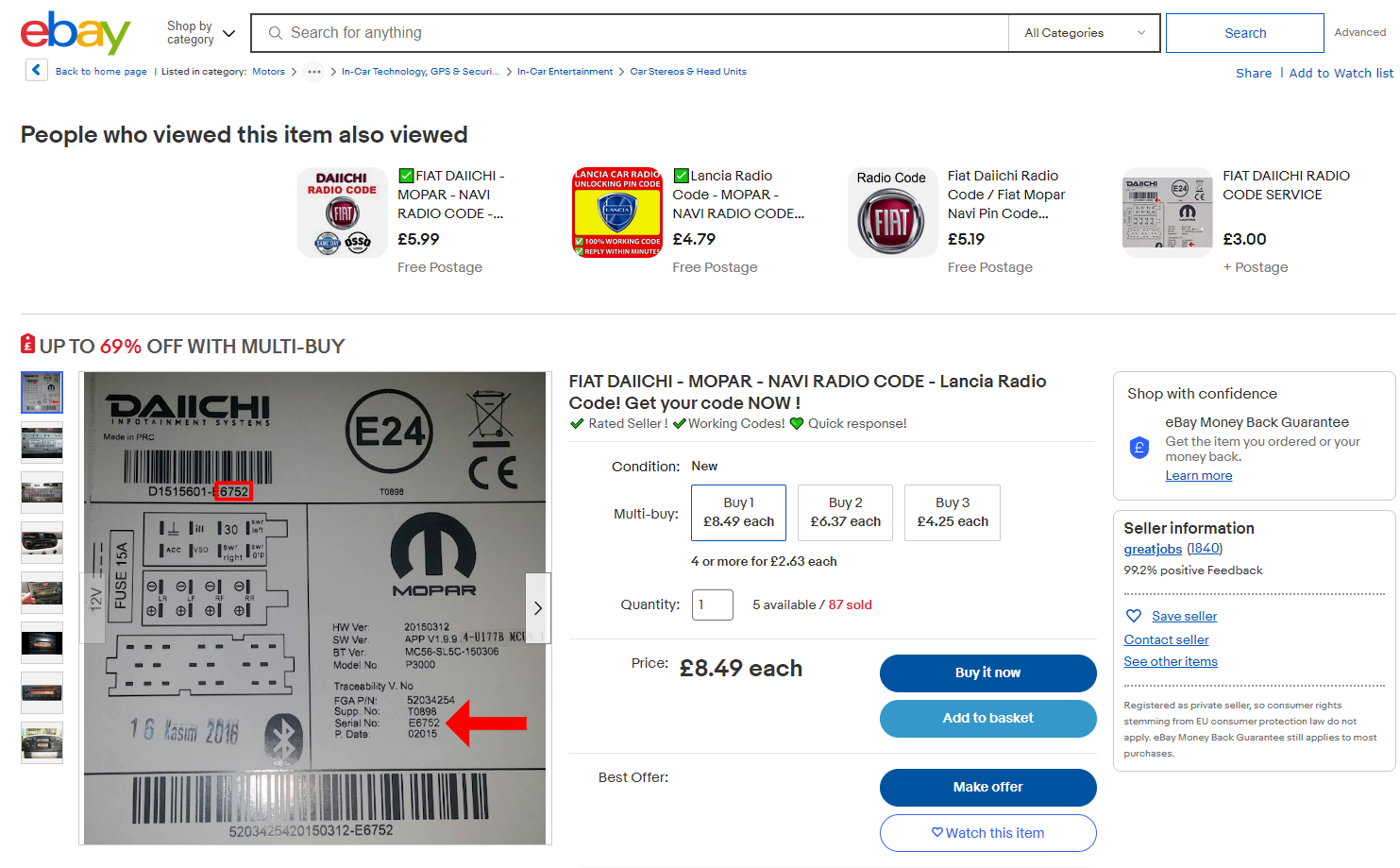The height and width of the screenshot is (868, 1400).
Task: Click the next image arrow on gallery
Action: click(538, 608)
